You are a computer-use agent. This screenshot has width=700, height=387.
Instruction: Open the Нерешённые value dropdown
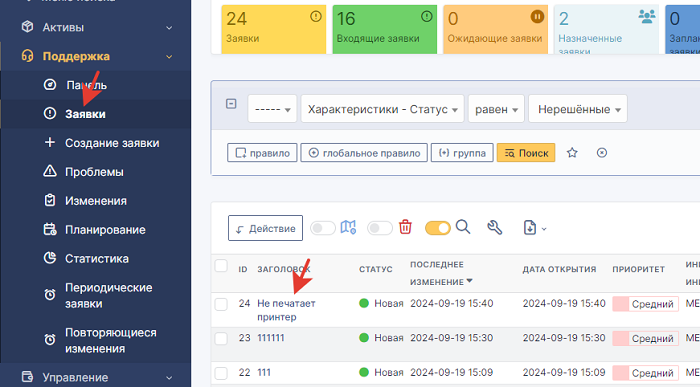point(578,108)
